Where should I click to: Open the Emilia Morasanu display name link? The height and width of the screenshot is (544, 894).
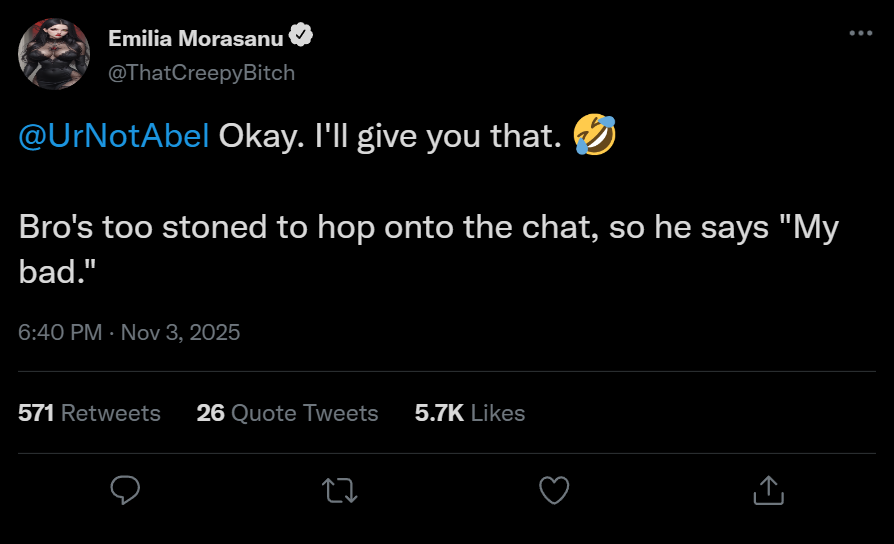coord(196,38)
